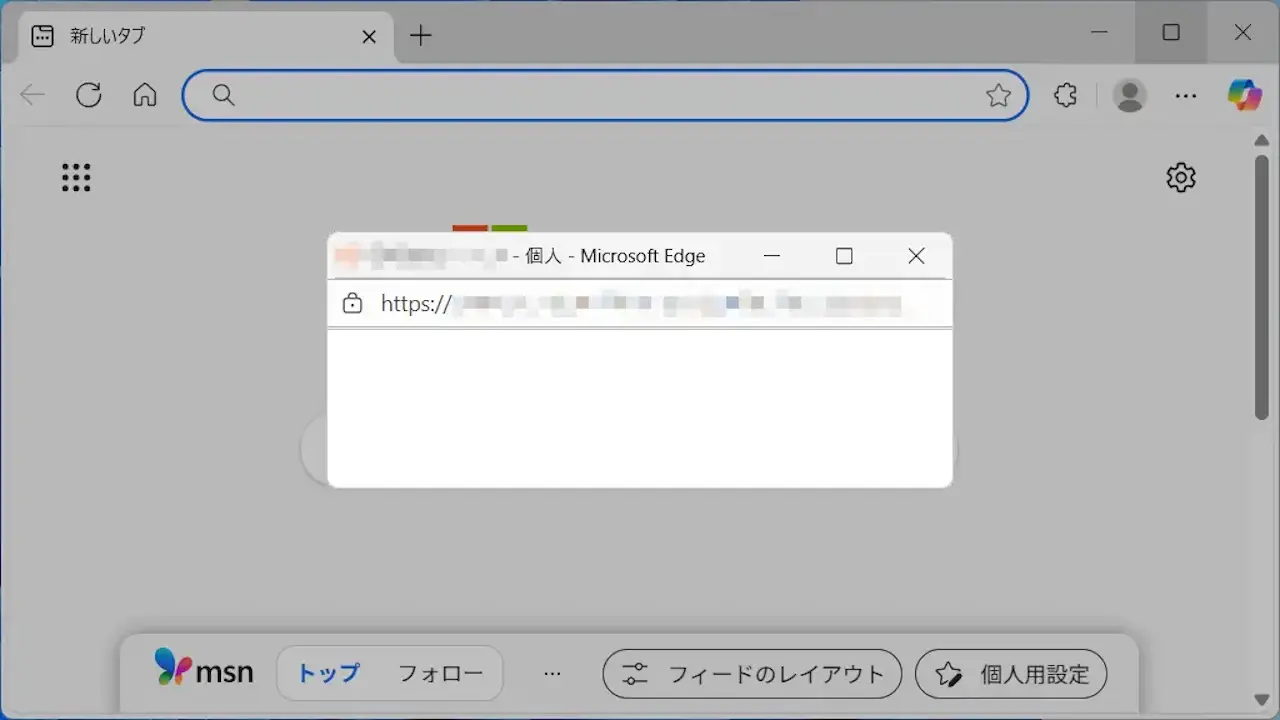Click the msn logo
This screenshot has width=1280, height=720.
(205, 671)
